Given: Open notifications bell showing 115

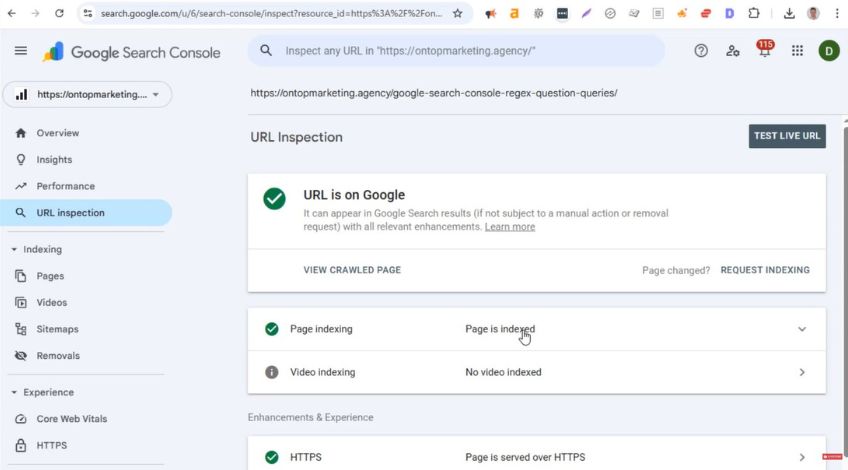Looking at the screenshot, I should [765, 49].
